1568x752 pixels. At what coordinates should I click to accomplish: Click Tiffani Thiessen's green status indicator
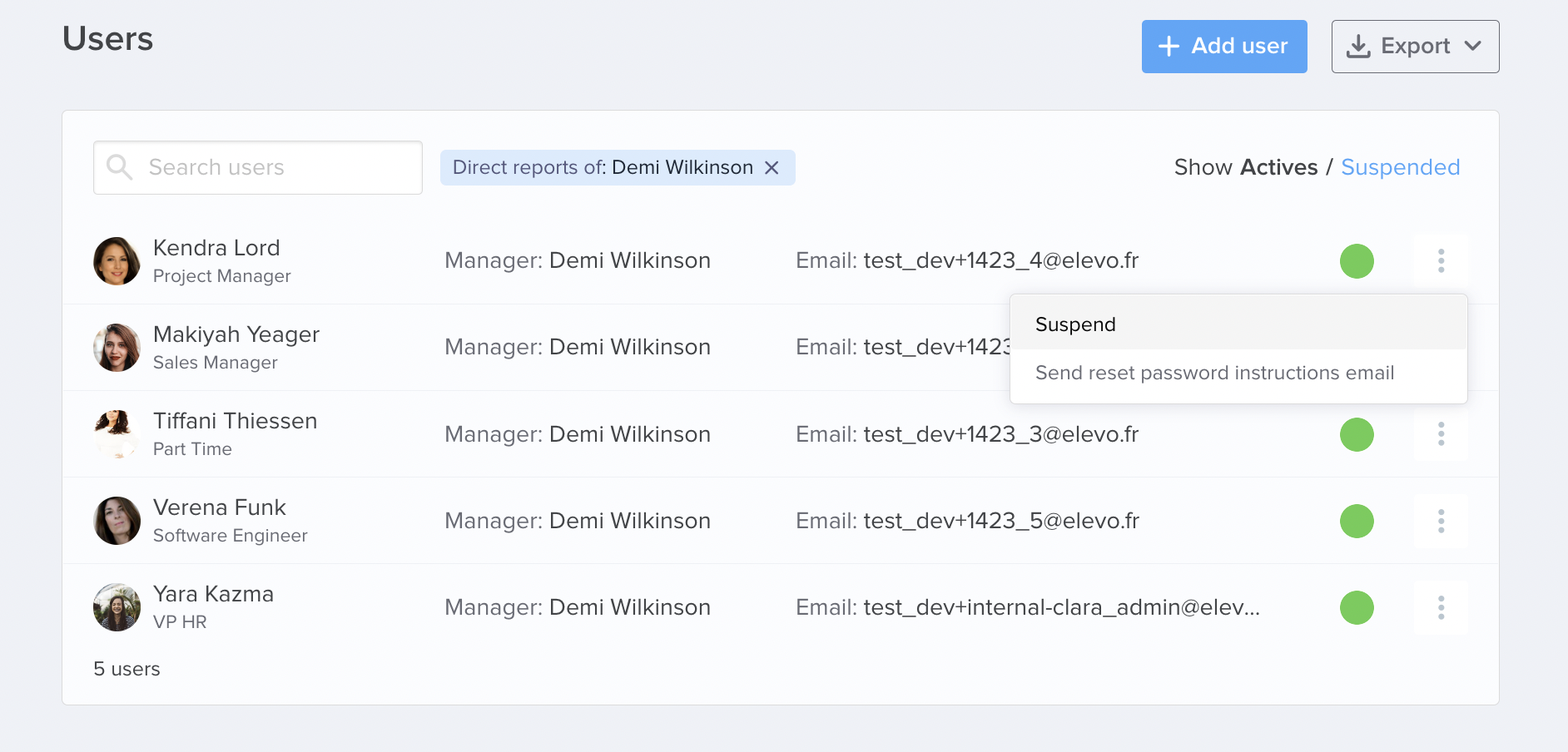pos(1357,434)
